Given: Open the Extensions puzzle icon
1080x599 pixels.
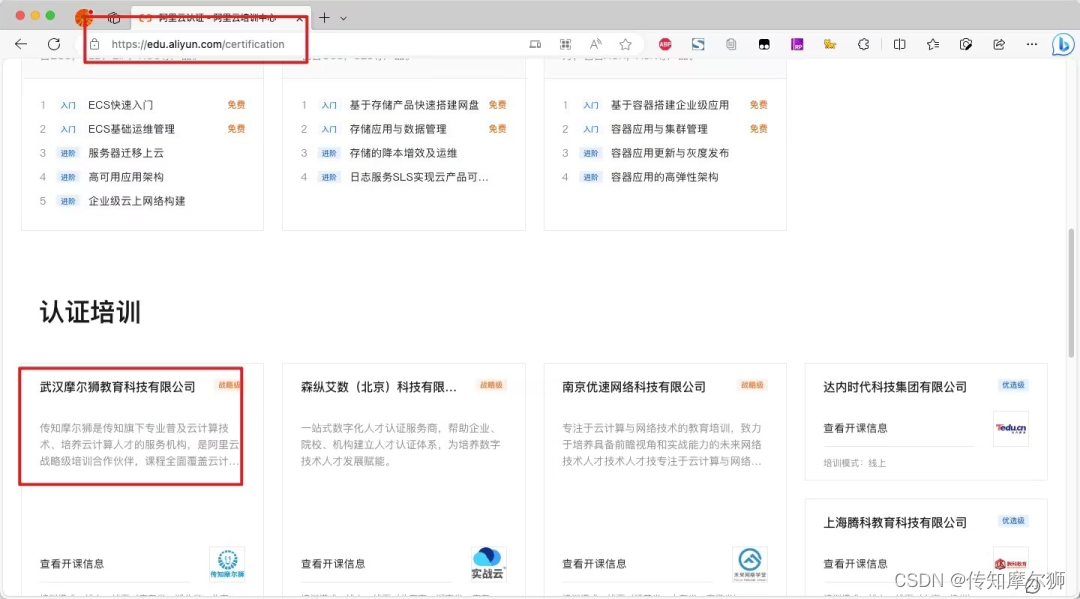Looking at the screenshot, I should click(863, 44).
